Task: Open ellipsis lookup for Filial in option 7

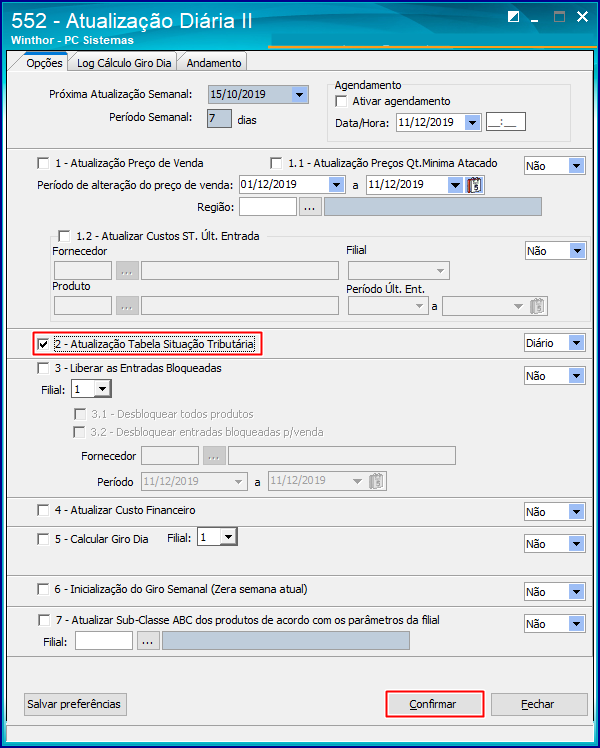Action: pyautogui.click(x=148, y=642)
